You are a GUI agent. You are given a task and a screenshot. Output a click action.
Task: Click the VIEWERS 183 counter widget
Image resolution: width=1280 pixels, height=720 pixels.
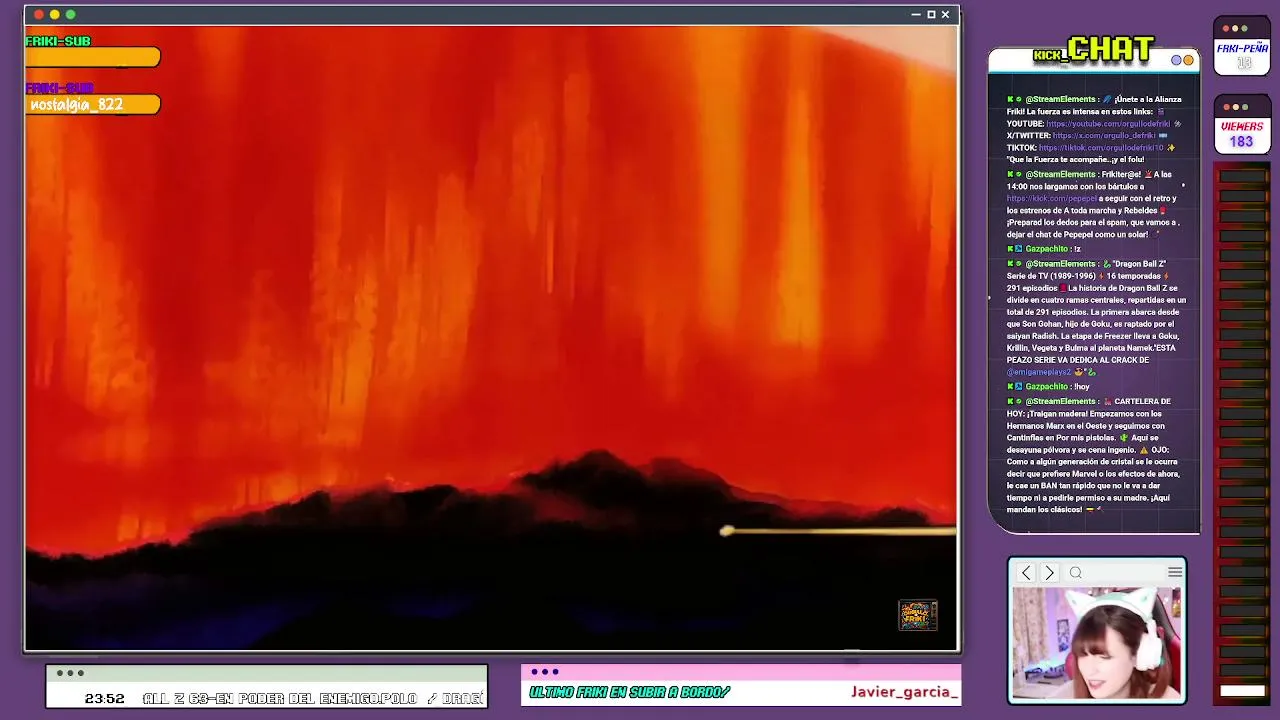tap(1242, 125)
